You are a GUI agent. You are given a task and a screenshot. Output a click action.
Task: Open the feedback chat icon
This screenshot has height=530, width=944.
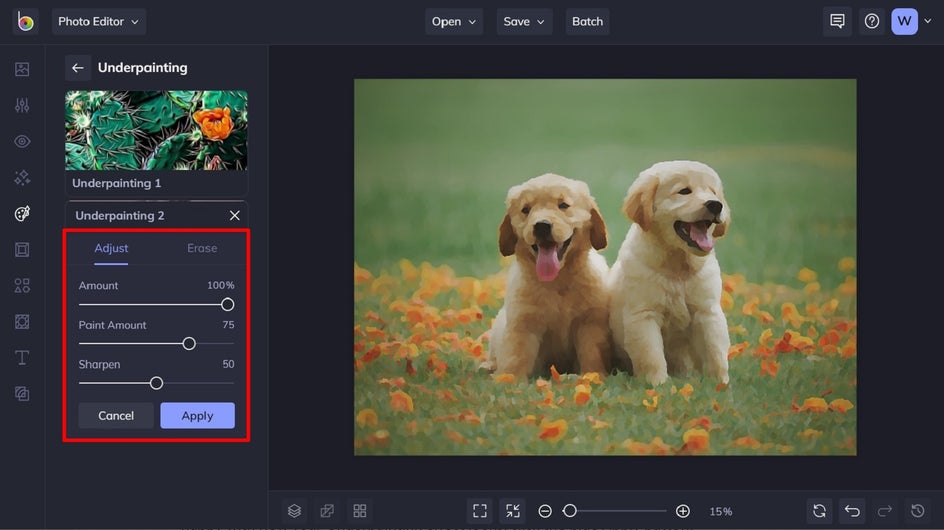837,21
